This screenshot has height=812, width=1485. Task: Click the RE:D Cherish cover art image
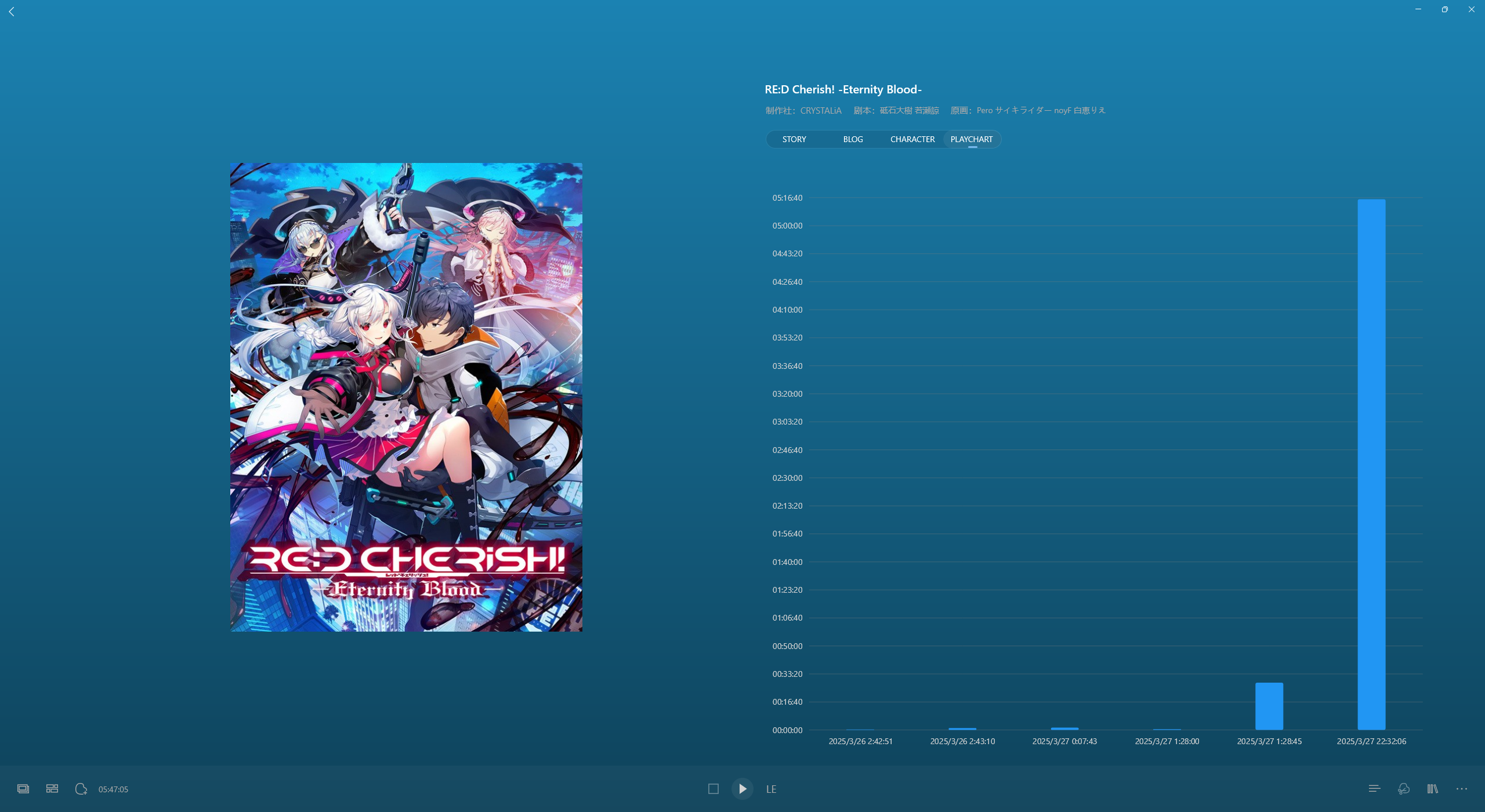[406, 397]
